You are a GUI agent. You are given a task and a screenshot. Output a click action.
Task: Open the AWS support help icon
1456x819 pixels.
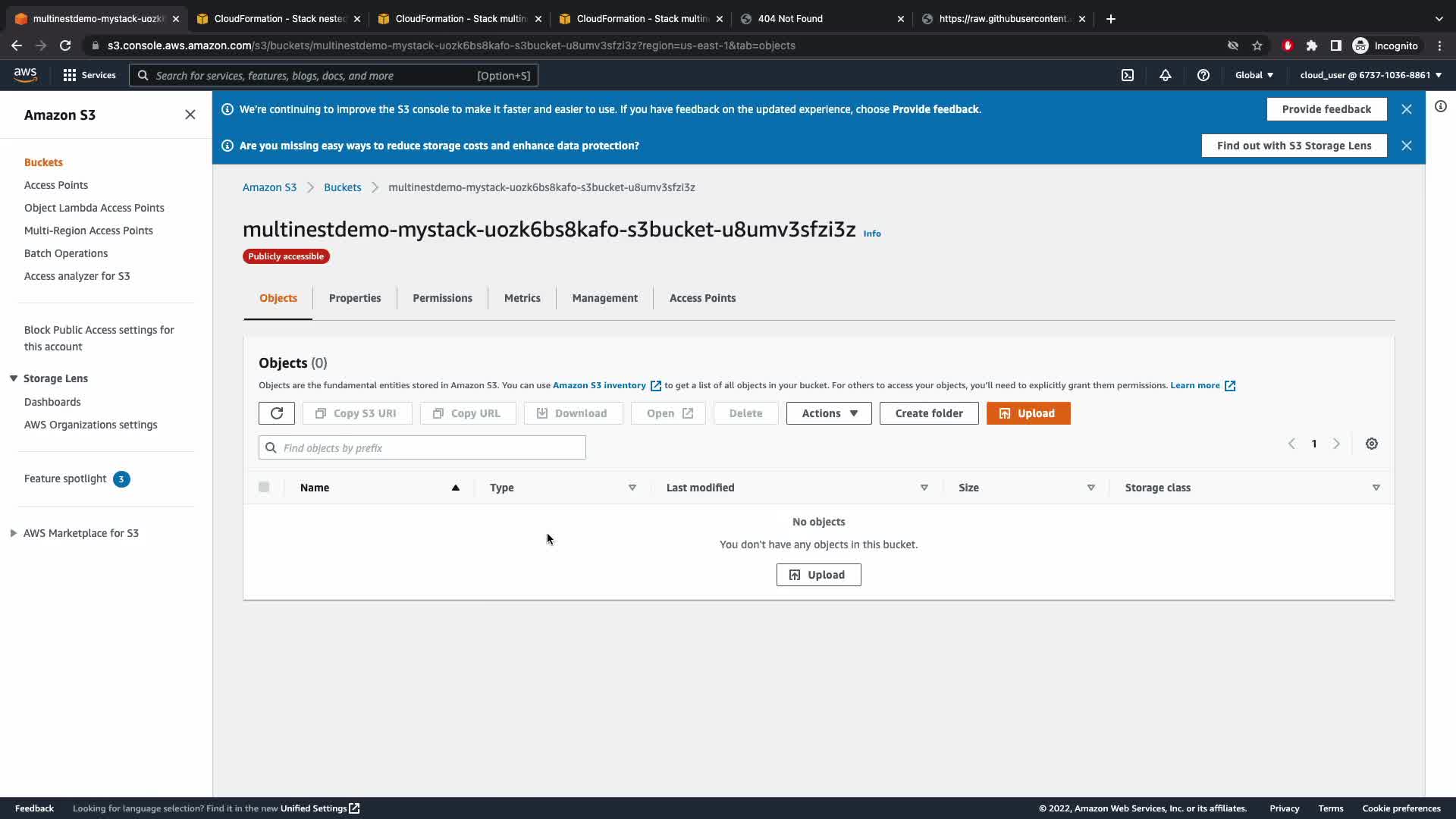coord(1203,75)
